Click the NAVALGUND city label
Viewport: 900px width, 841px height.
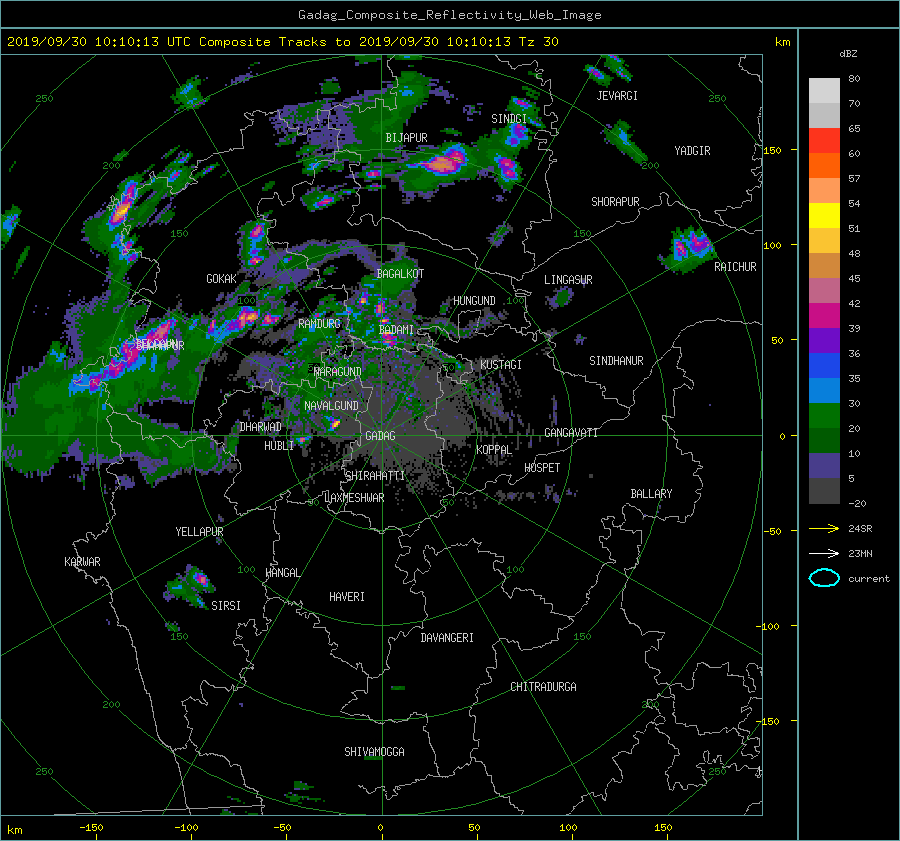[331, 406]
